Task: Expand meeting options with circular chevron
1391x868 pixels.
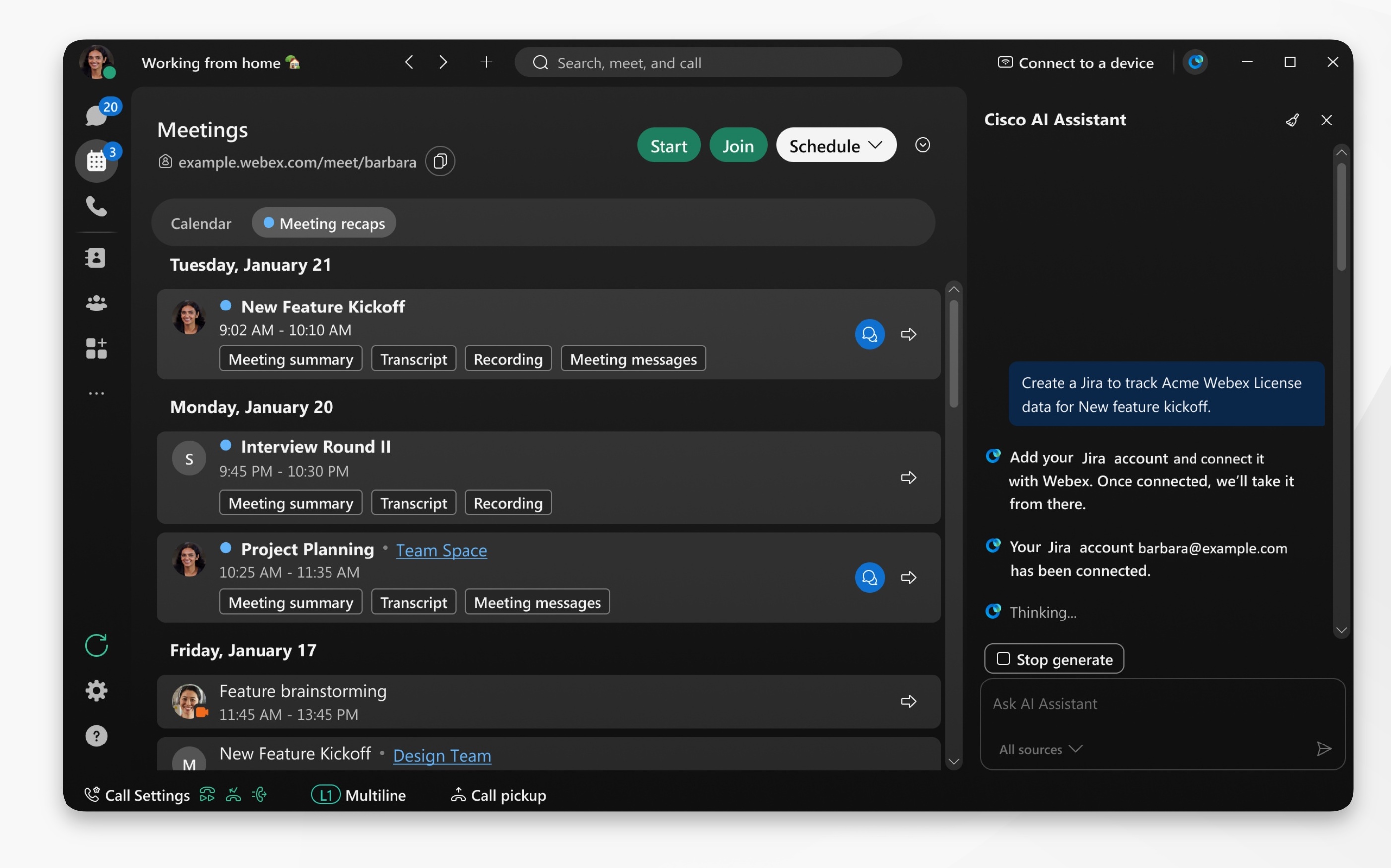Action: [923, 145]
